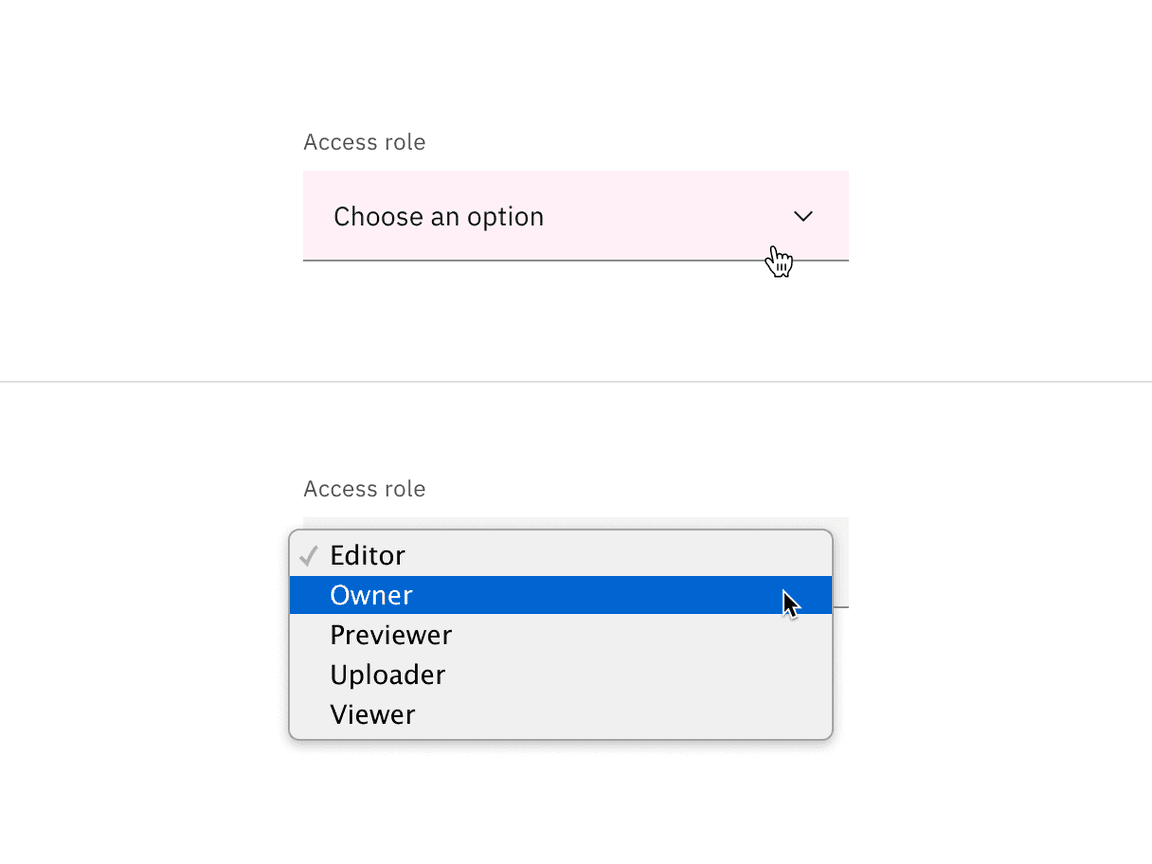Pick the Uploader role option

(x=387, y=675)
